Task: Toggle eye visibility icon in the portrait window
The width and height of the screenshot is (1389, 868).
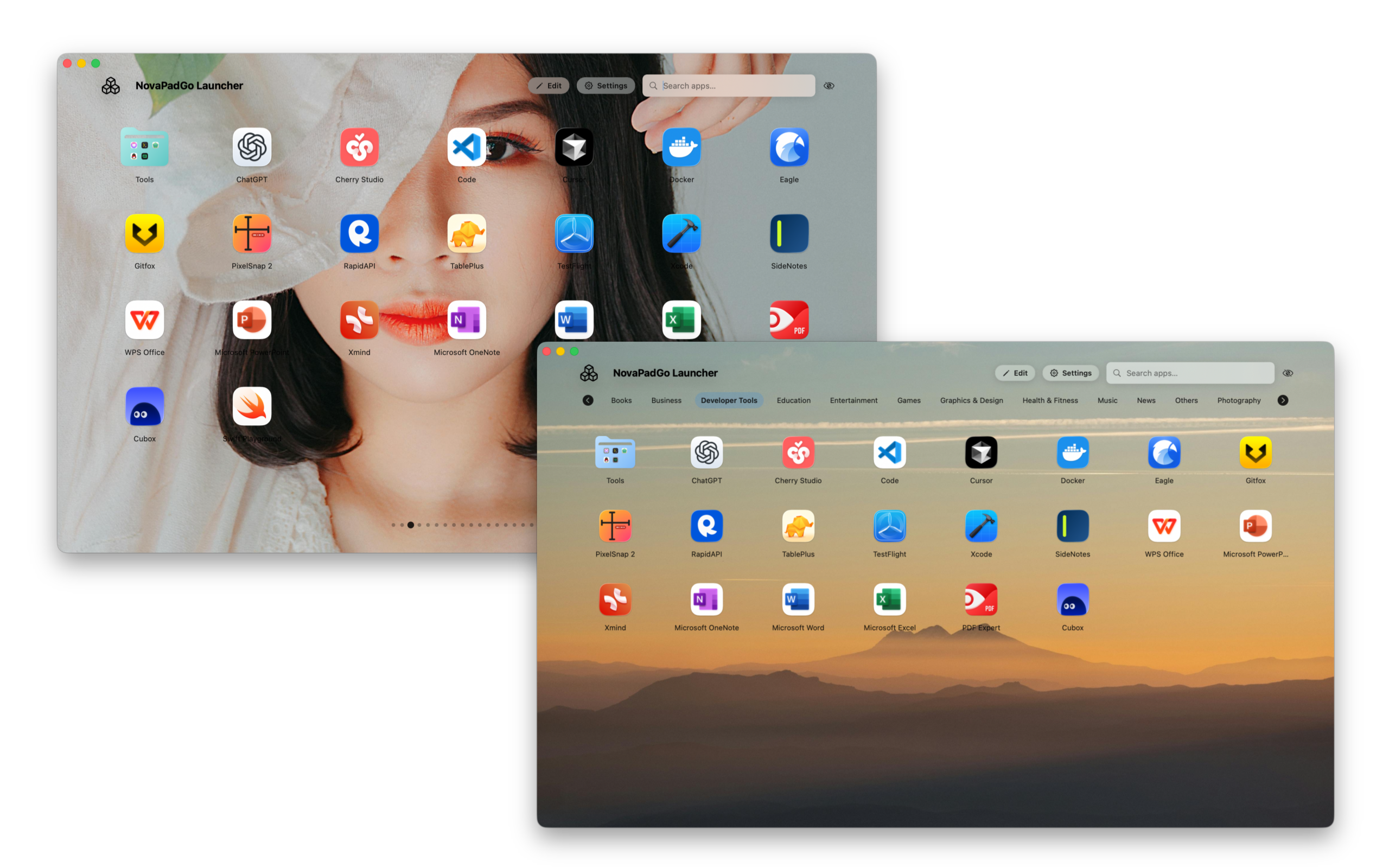Action: [829, 86]
